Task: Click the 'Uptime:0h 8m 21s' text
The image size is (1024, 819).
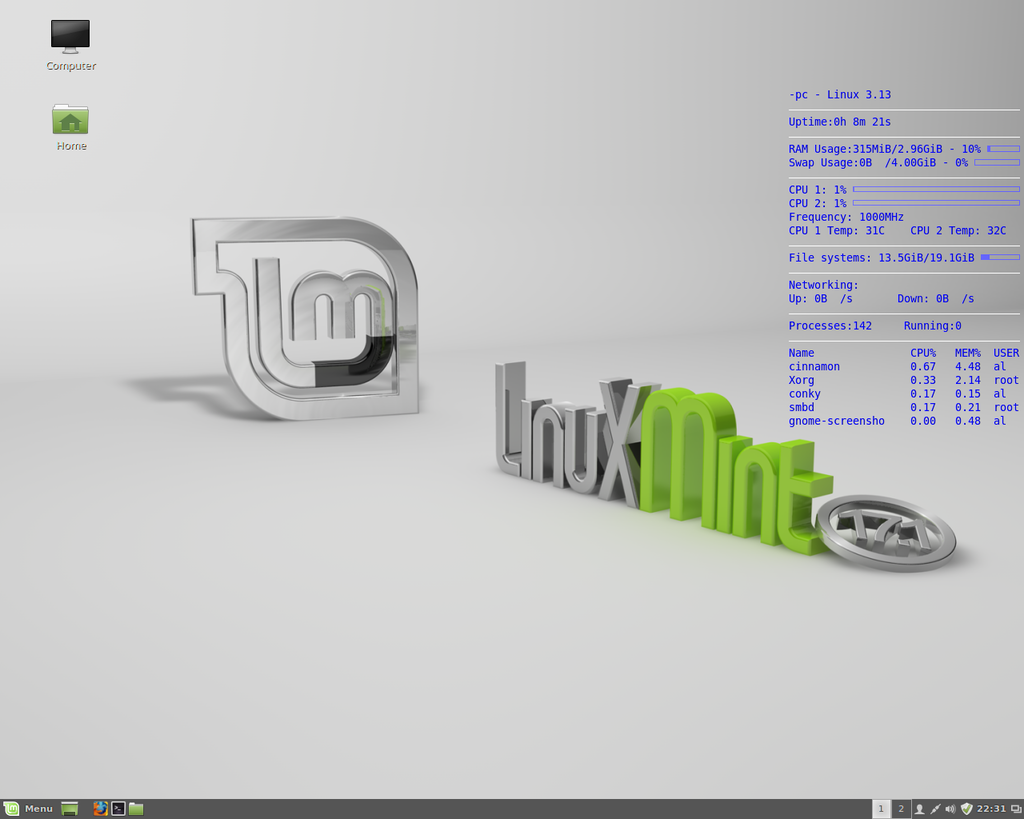Action: [x=839, y=121]
